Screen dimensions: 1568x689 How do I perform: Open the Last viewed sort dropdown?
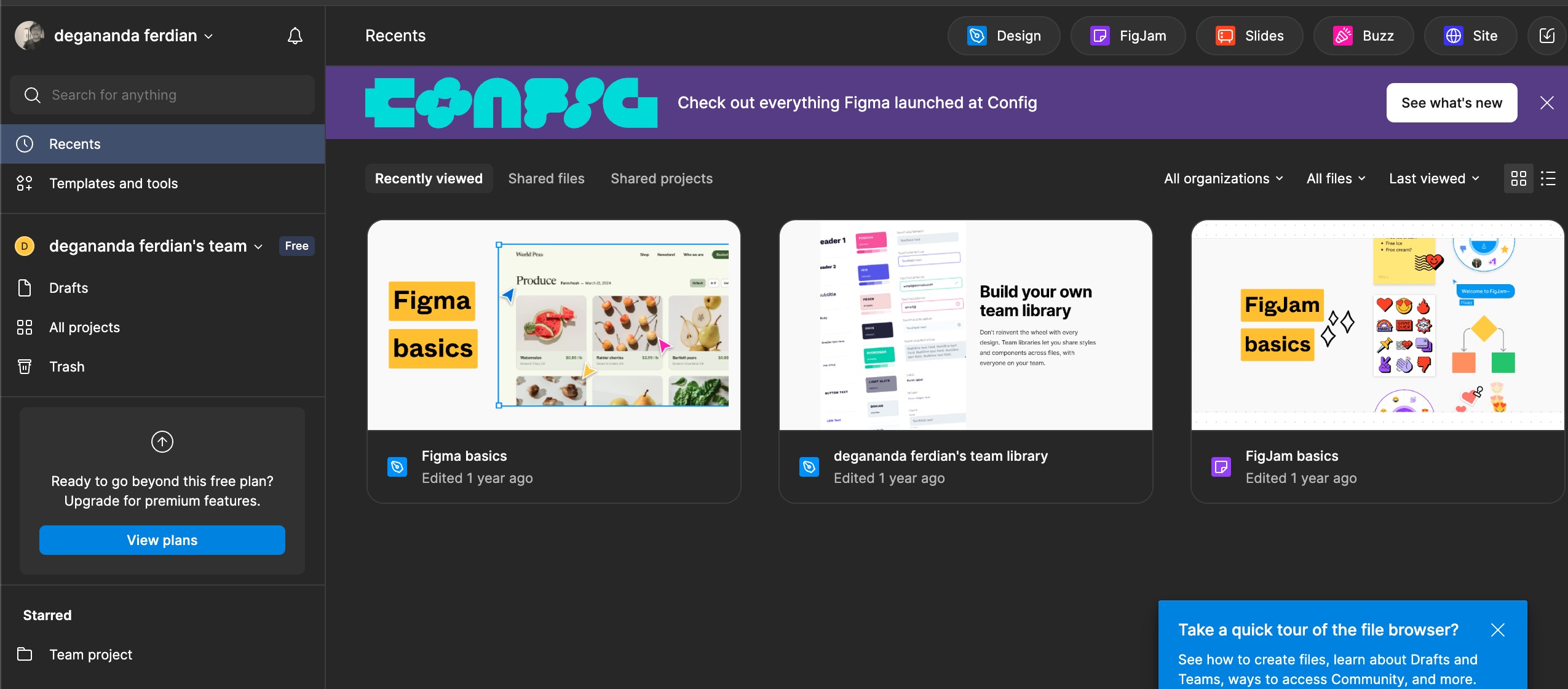point(1434,178)
